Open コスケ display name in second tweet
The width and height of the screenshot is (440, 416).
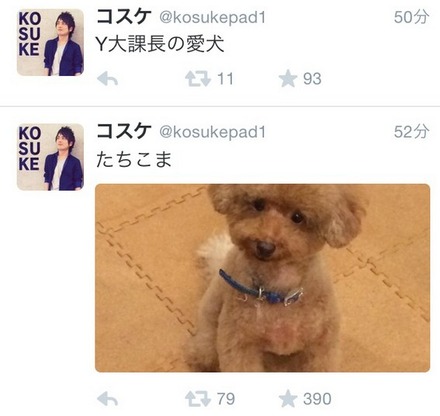point(124,131)
